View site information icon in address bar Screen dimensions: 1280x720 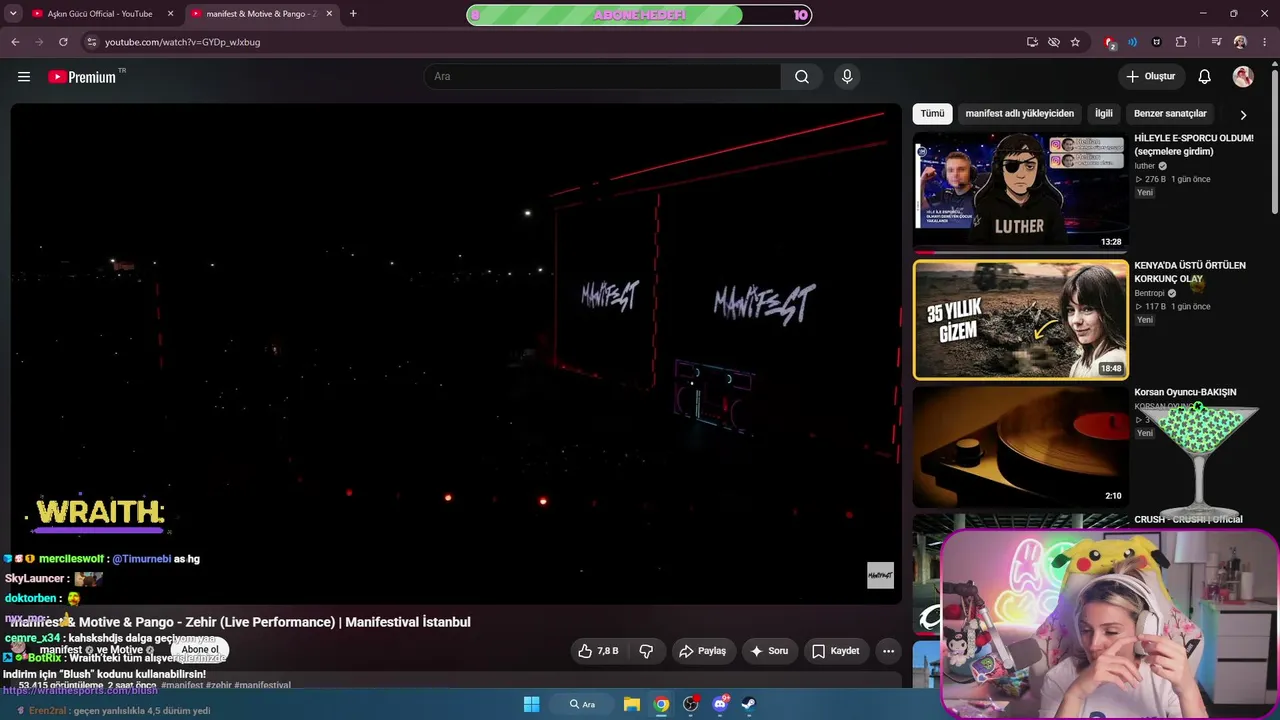(91, 42)
